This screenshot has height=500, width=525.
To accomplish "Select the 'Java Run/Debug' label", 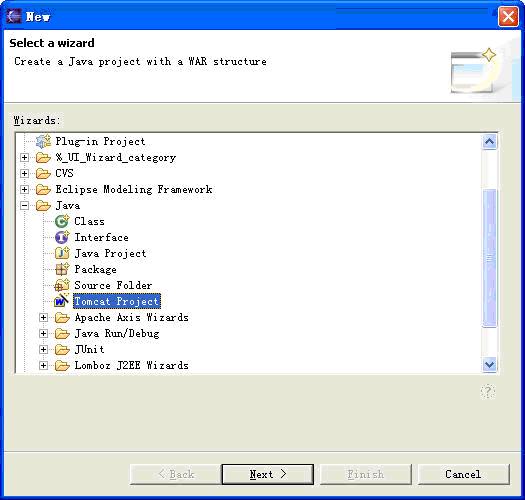I will point(117,334).
